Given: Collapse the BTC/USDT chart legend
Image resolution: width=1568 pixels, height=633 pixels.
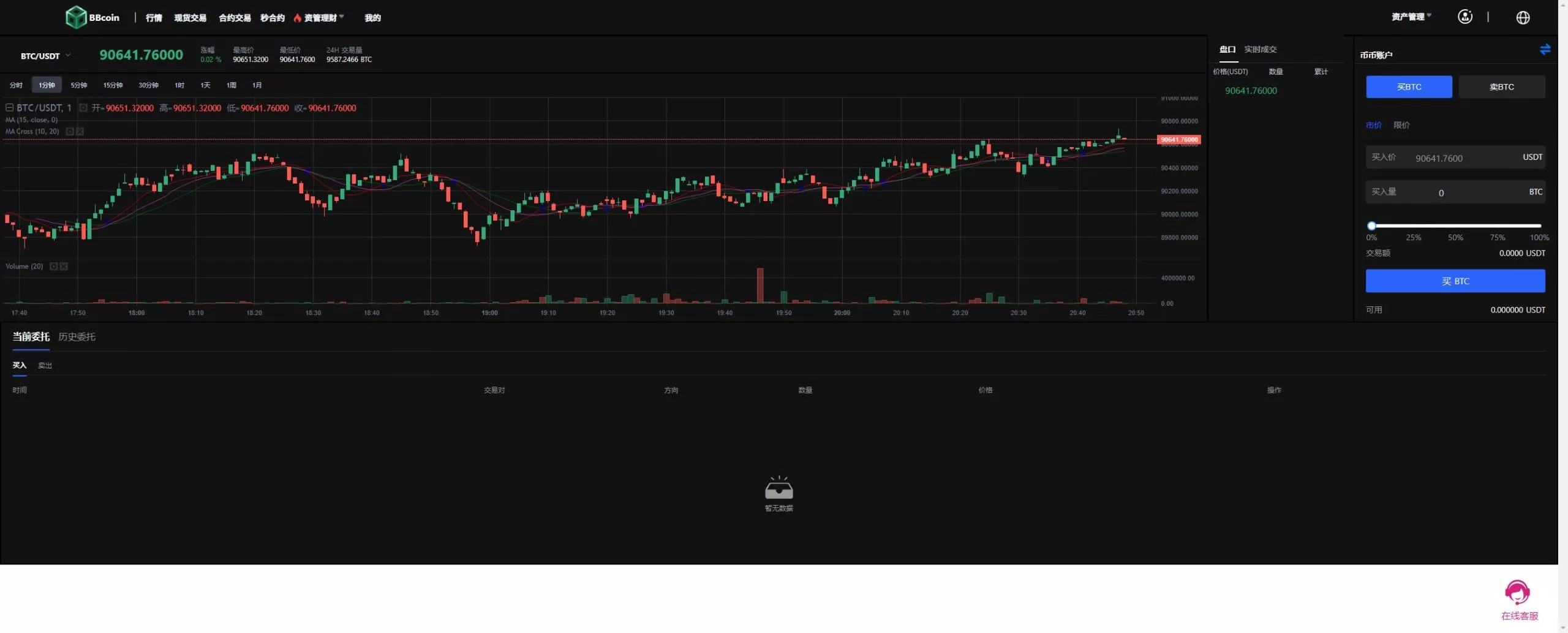Looking at the screenshot, I should pyautogui.click(x=10, y=108).
